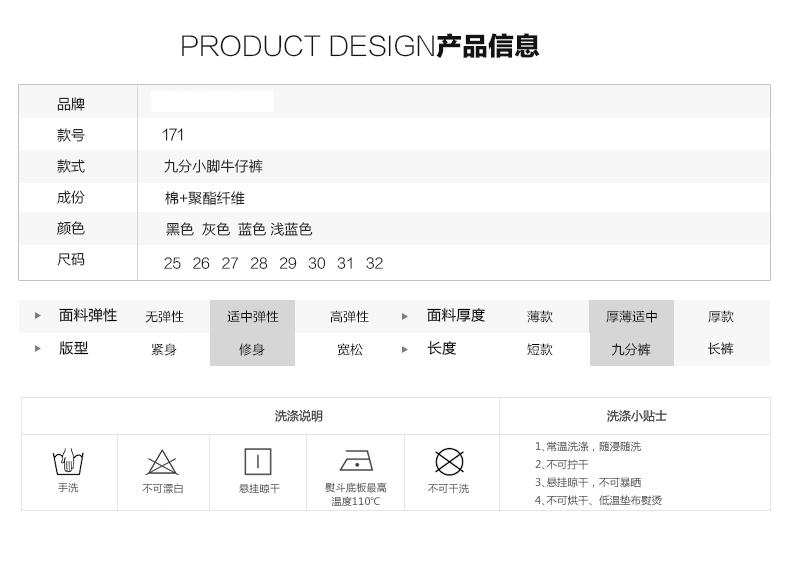Open the 洗涤说明 header section
790x564 pixels.
298,416
